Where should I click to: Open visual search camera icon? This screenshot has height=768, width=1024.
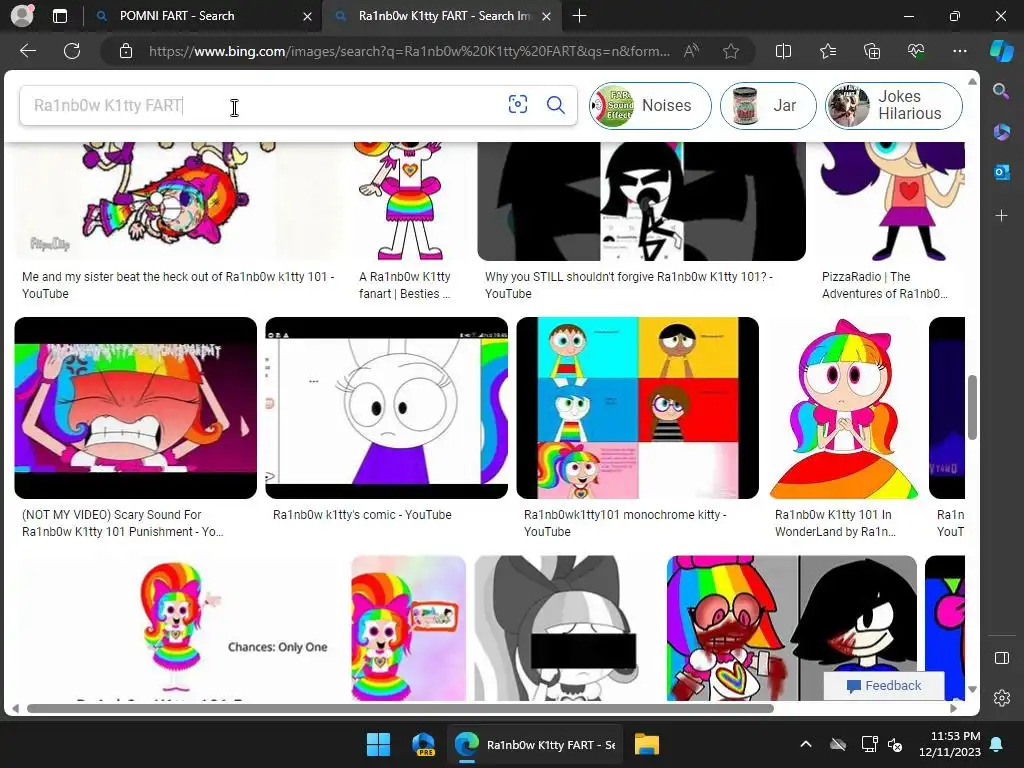pos(517,104)
